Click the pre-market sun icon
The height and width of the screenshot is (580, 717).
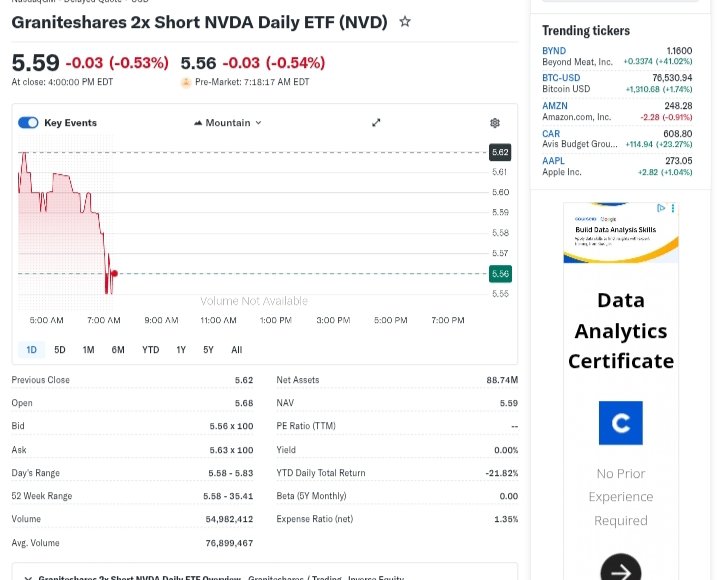[x=186, y=82]
